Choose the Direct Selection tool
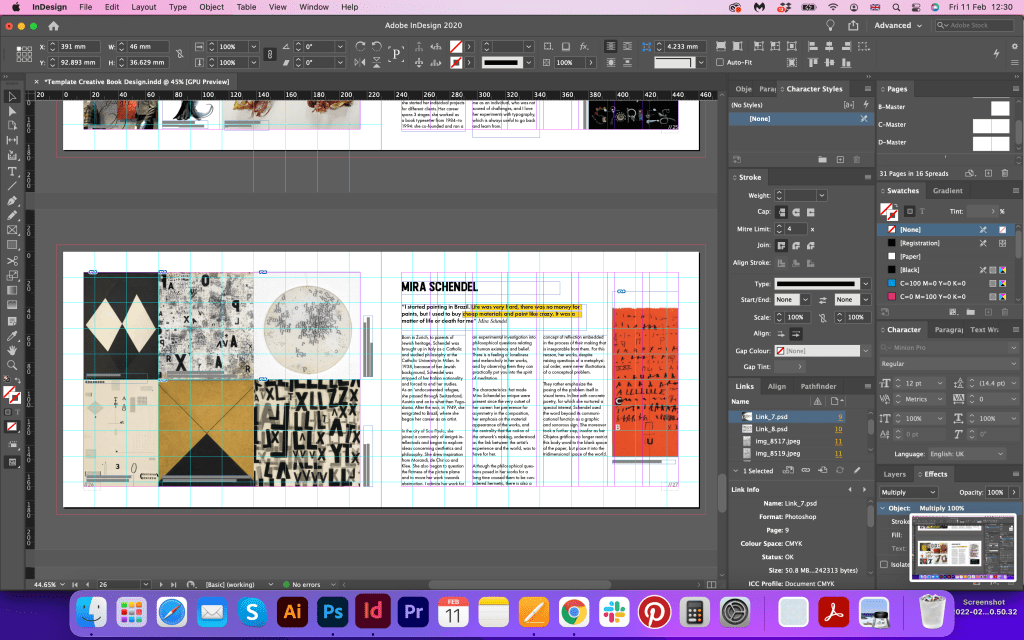The height and width of the screenshot is (640, 1024). coord(13,112)
